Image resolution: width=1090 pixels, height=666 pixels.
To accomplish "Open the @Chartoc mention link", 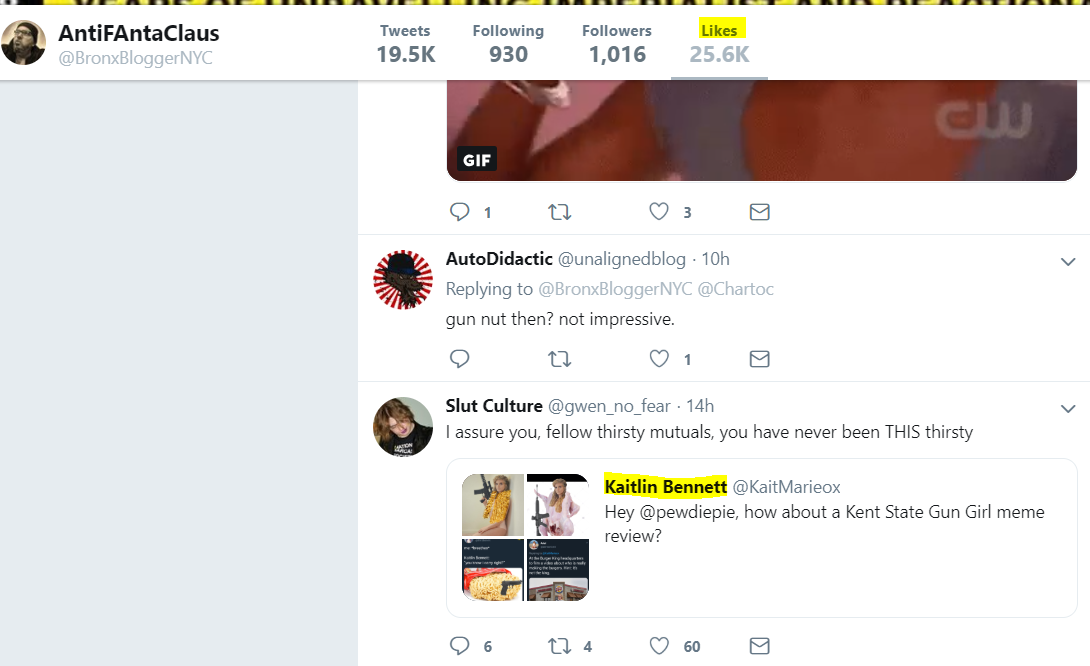I will tap(735, 289).
